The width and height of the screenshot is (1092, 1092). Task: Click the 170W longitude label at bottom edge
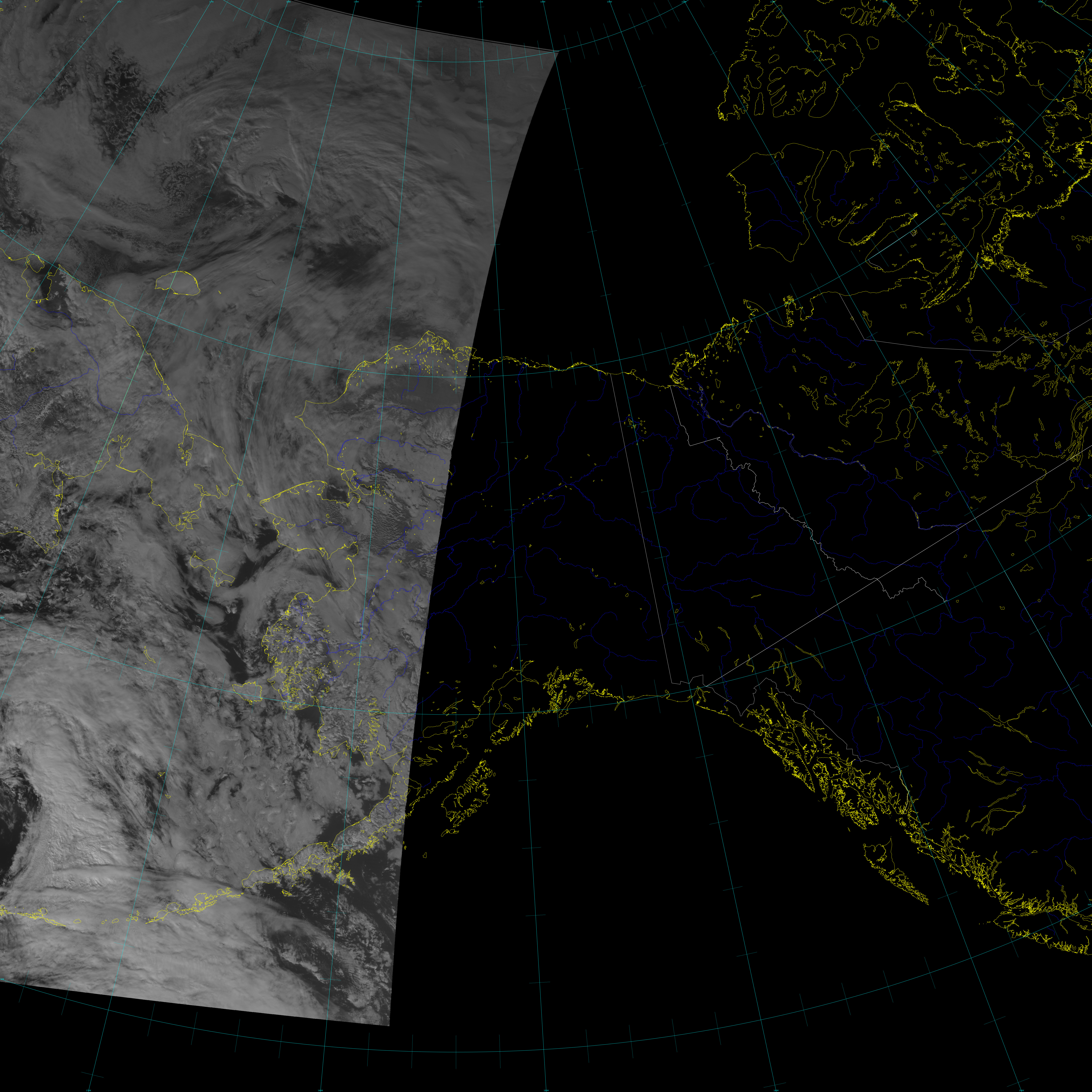pos(89,1090)
